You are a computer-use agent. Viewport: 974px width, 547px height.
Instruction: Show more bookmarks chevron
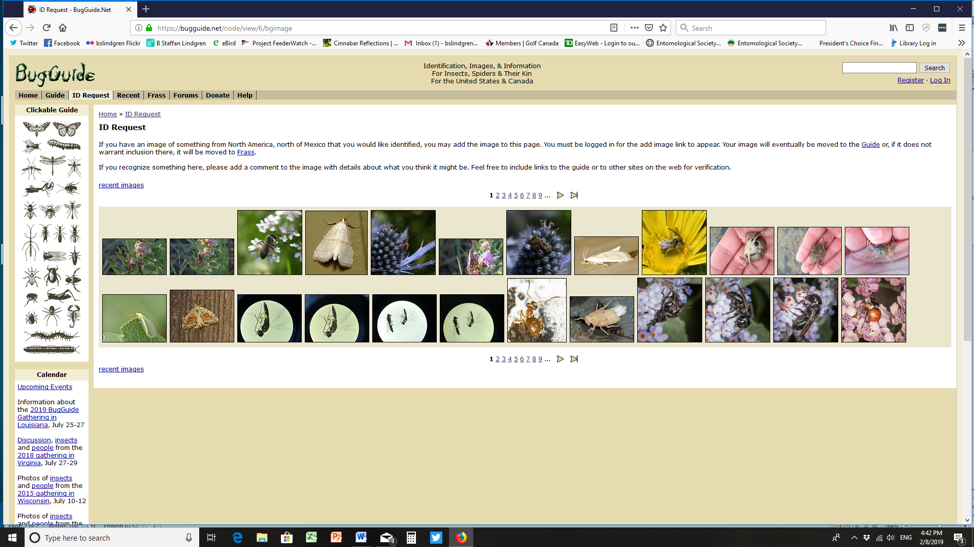[962, 43]
